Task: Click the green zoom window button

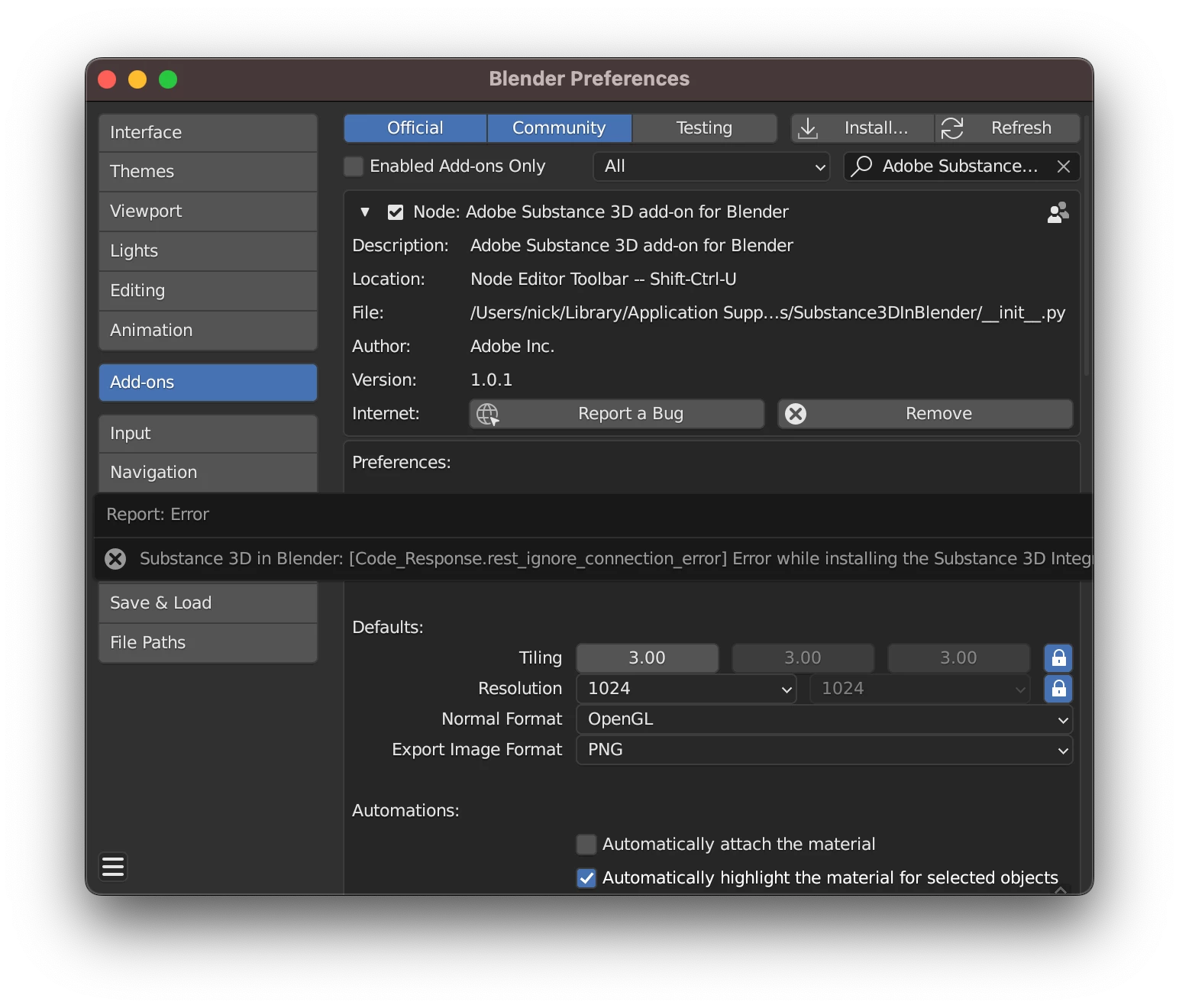Action: (x=168, y=79)
